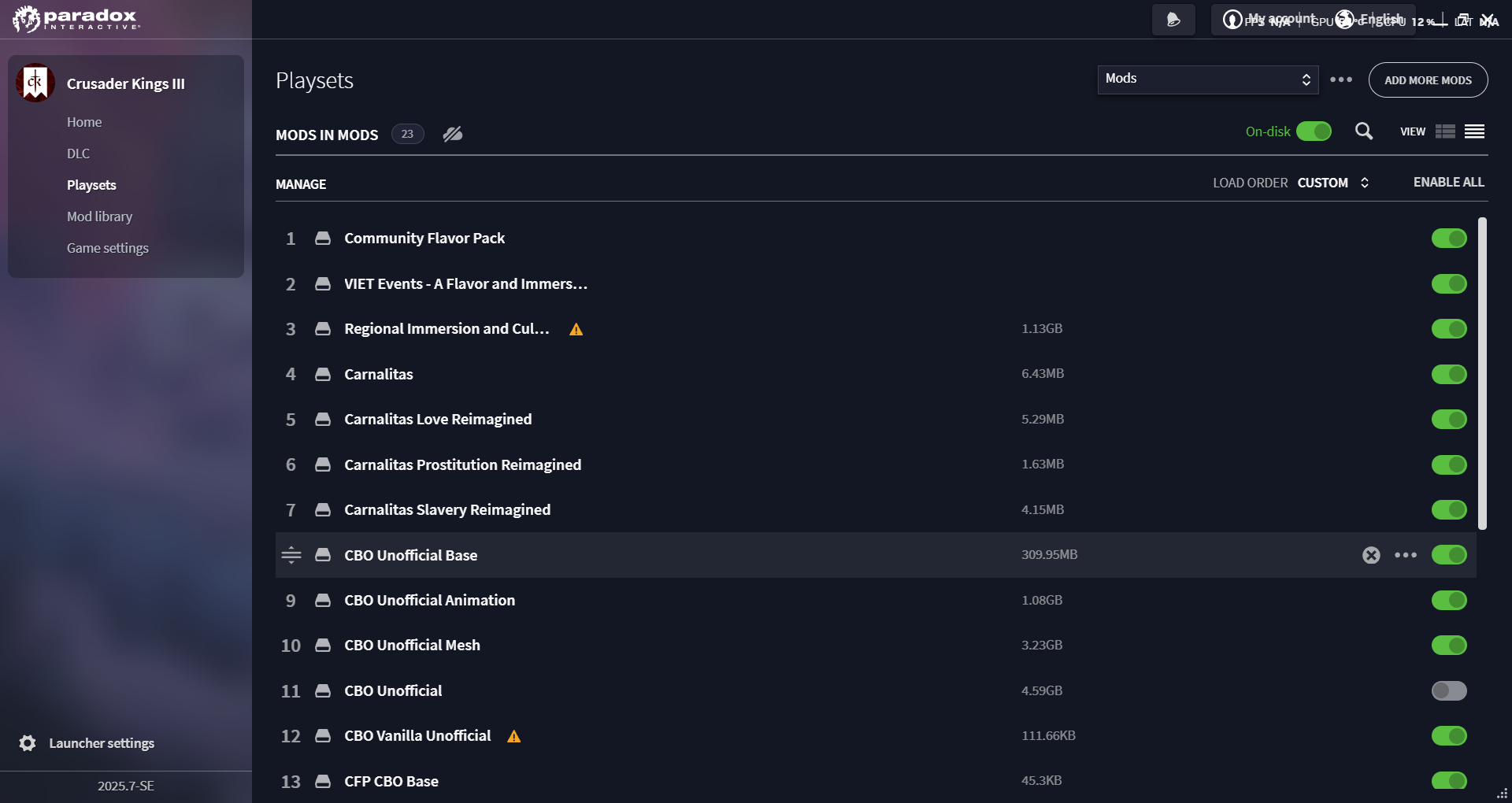This screenshot has width=1512, height=803.
Task: Click the 4.59GB size of CBO Unofficial
Action: pyautogui.click(x=1042, y=691)
